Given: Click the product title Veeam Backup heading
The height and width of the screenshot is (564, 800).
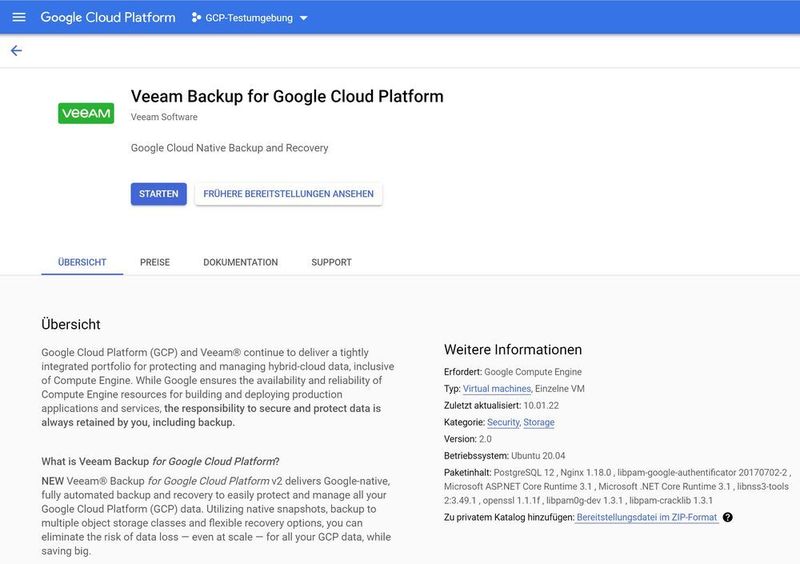Looking at the screenshot, I should (x=287, y=96).
